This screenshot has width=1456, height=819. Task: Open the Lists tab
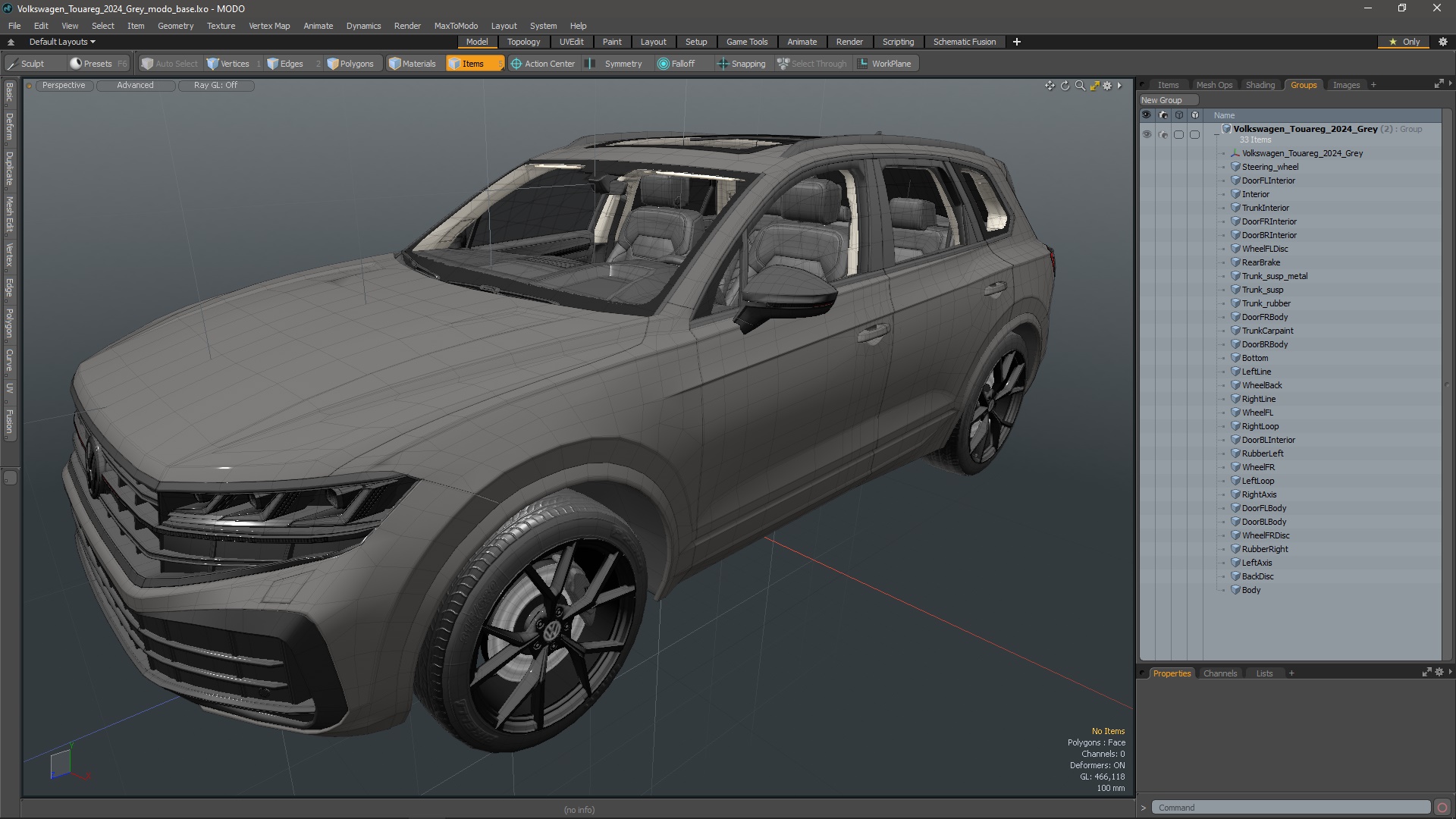(1264, 673)
